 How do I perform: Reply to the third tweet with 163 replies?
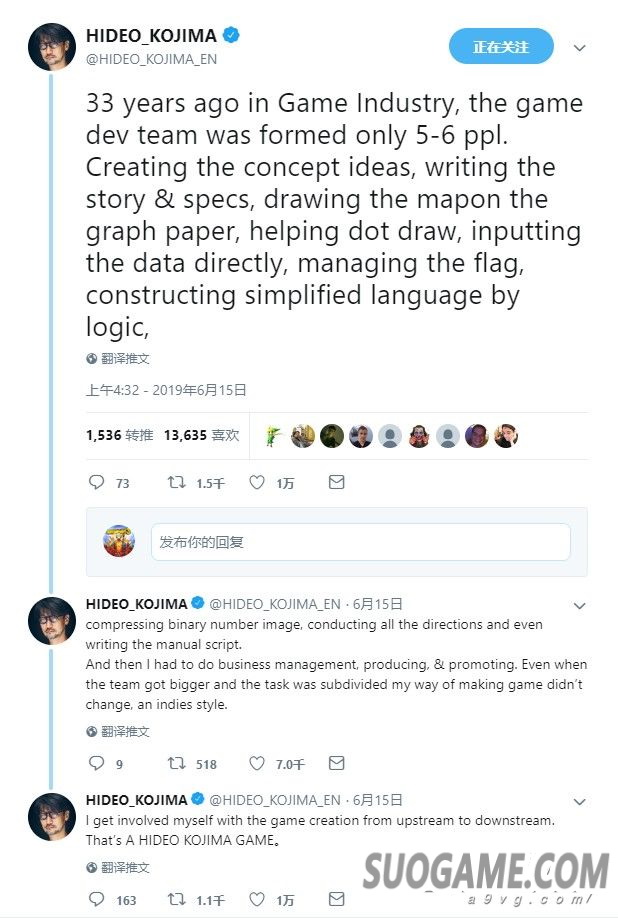tap(97, 900)
